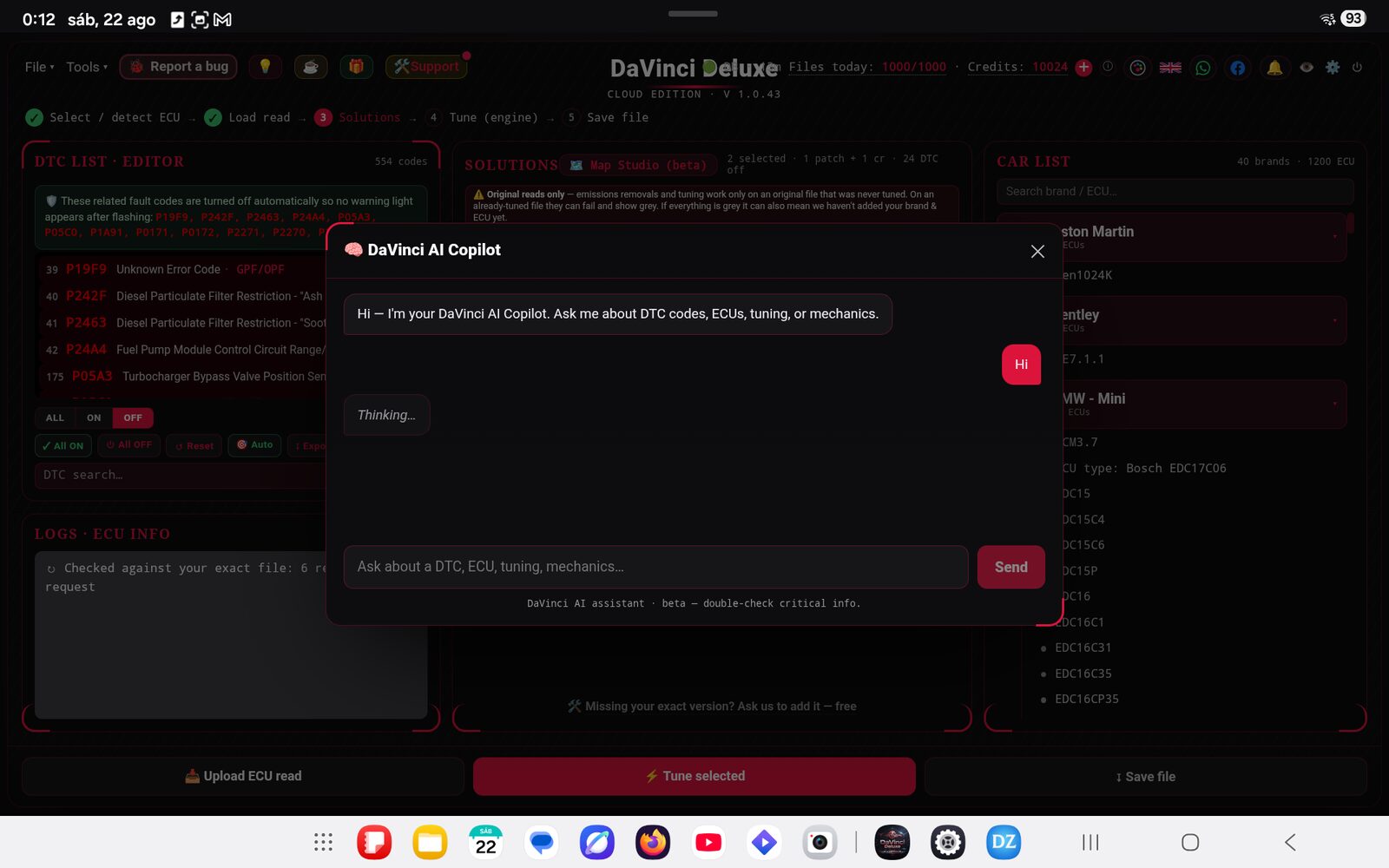This screenshot has width=1389, height=868.
Task: Open YouTube from the taskbar
Action: (x=708, y=842)
